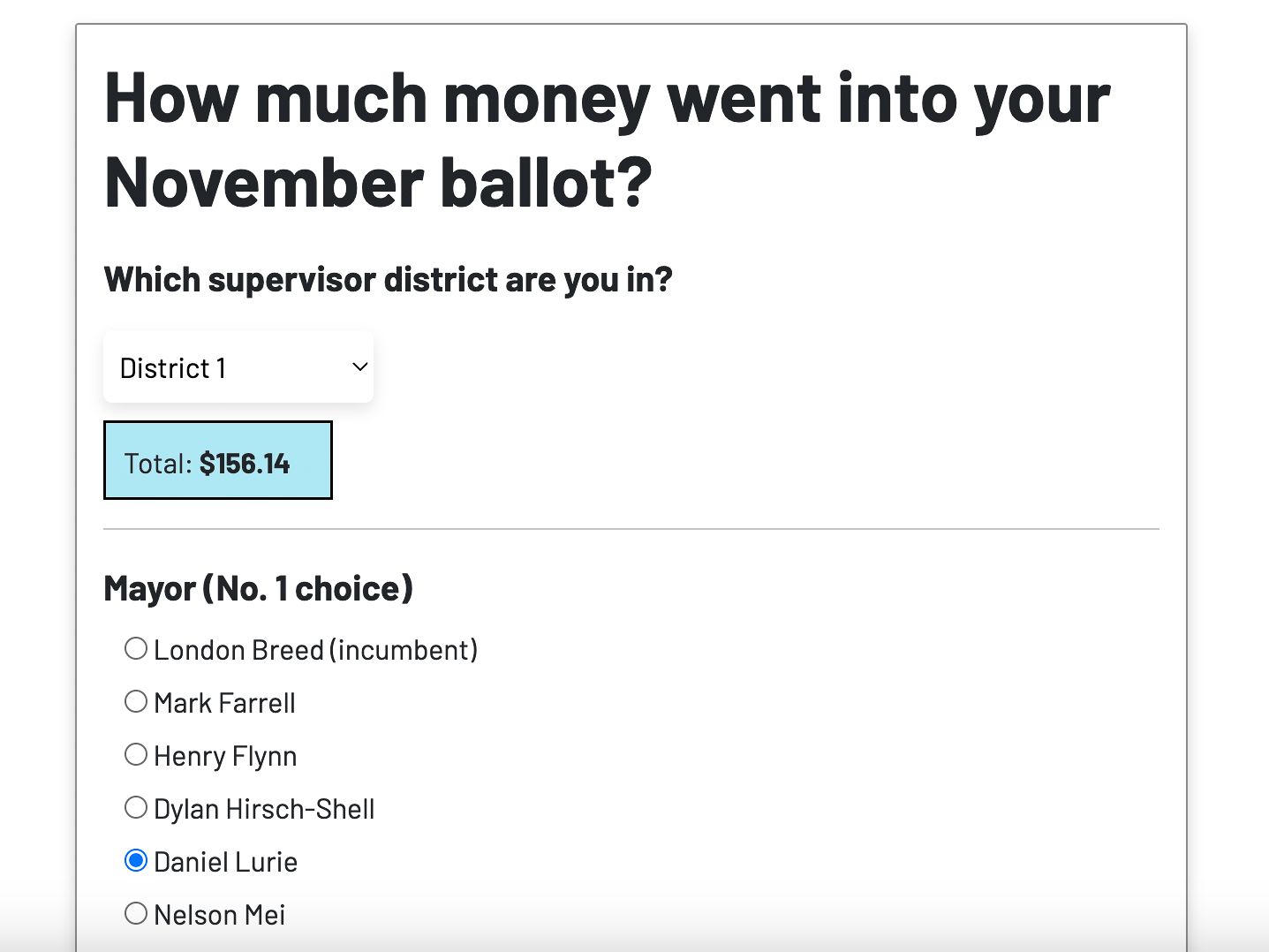Select the Henry Flynn radio button
Screen dimensions: 1269x952
coord(136,754)
